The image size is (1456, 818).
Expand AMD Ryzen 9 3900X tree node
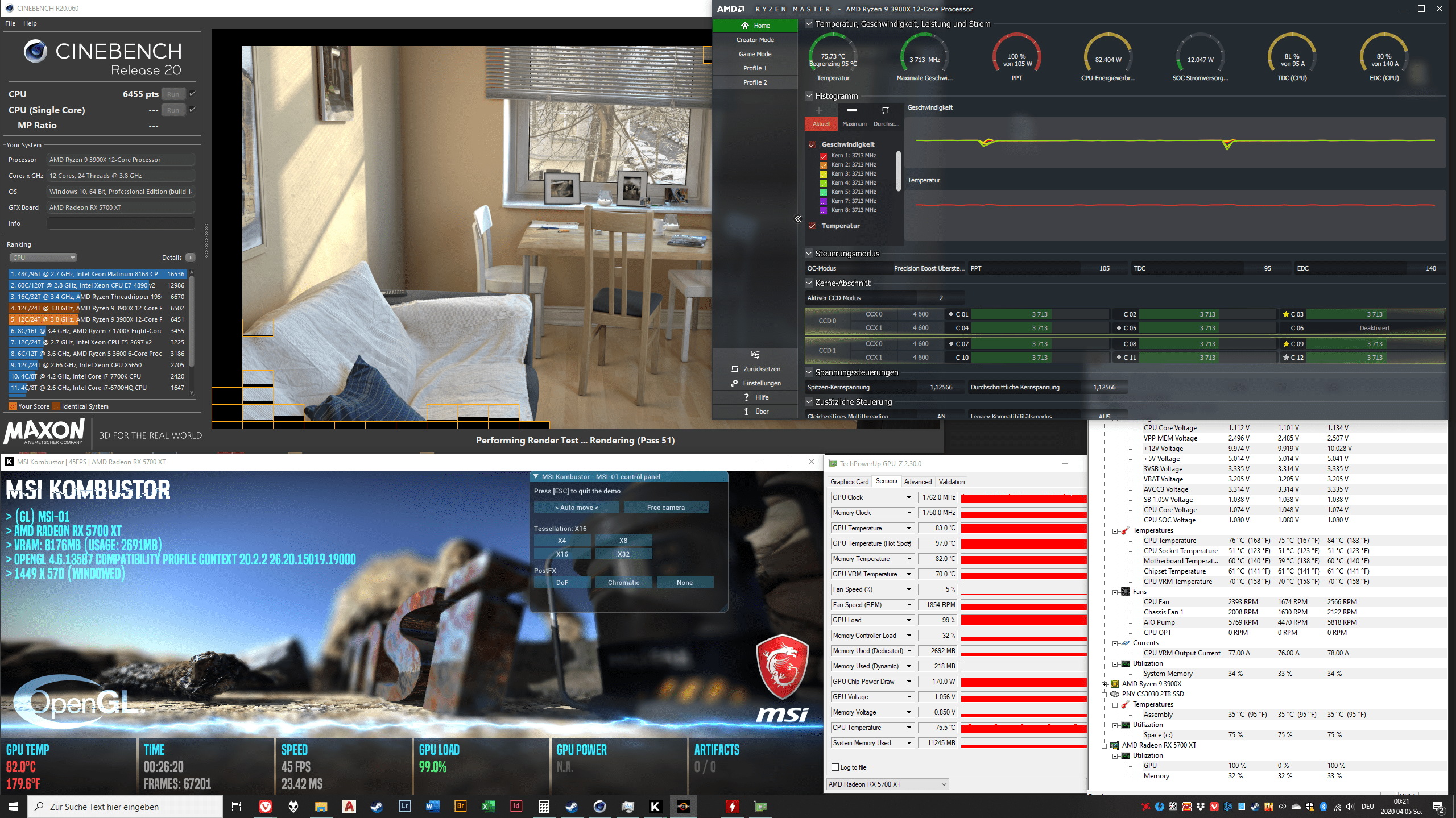click(x=1105, y=684)
